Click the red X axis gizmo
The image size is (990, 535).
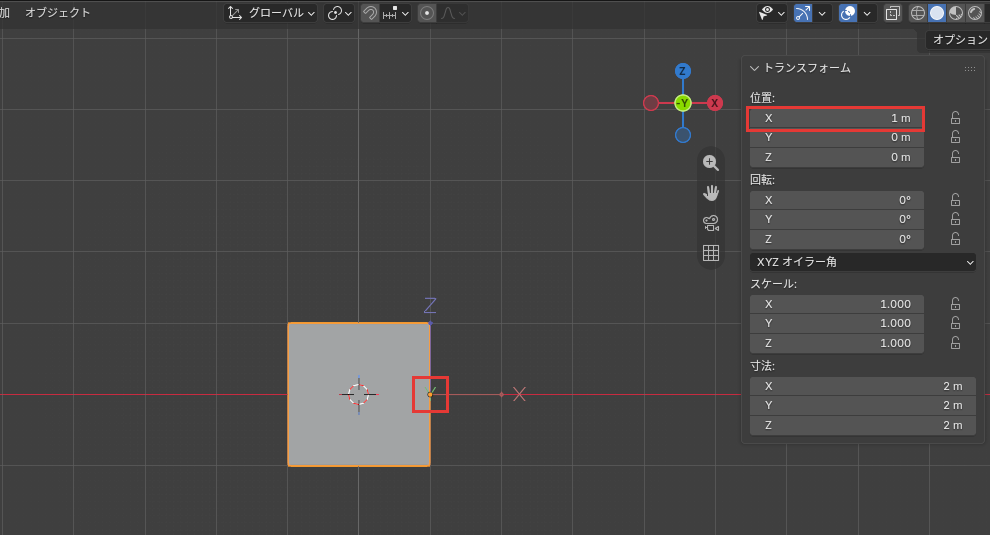715,103
